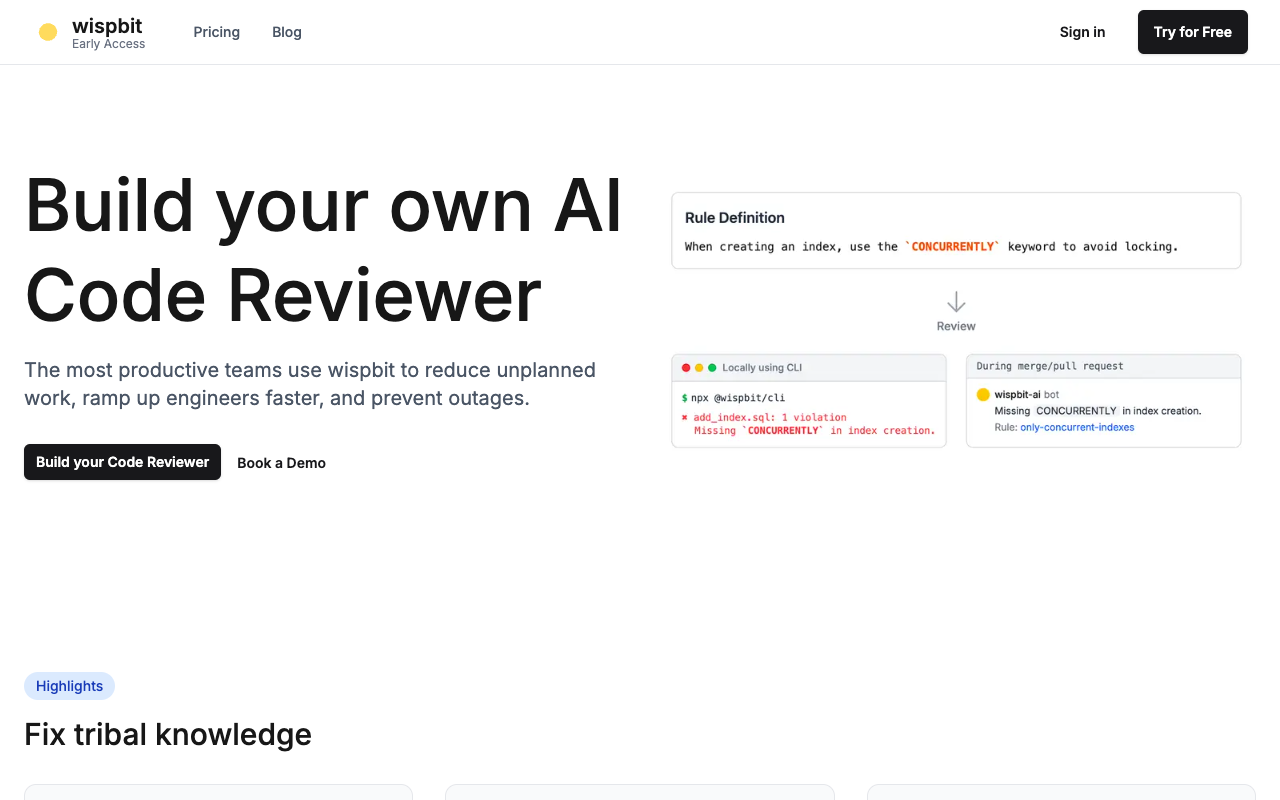Click the Rule Definition heading
The image size is (1280, 800).
pyautogui.click(x=734, y=218)
